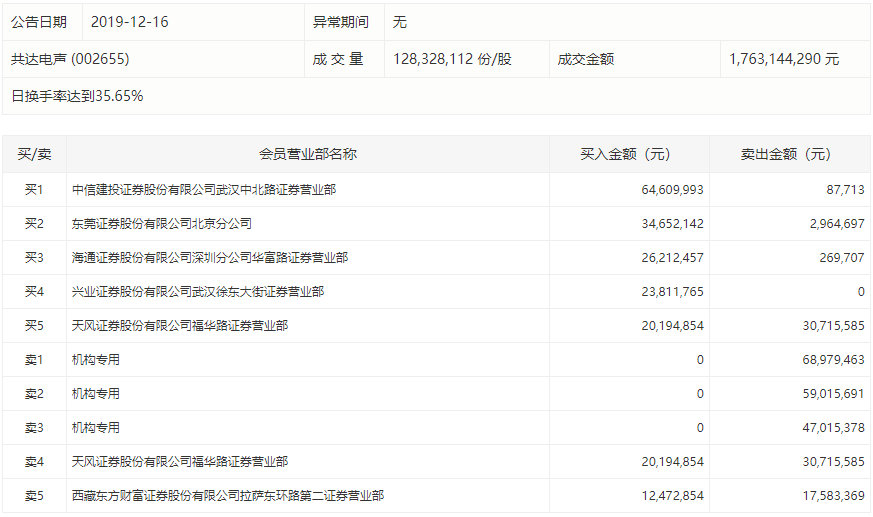The width and height of the screenshot is (873, 517).
Task: Click the 无 value beside 异常期间
Action: click(x=400, y=22)
